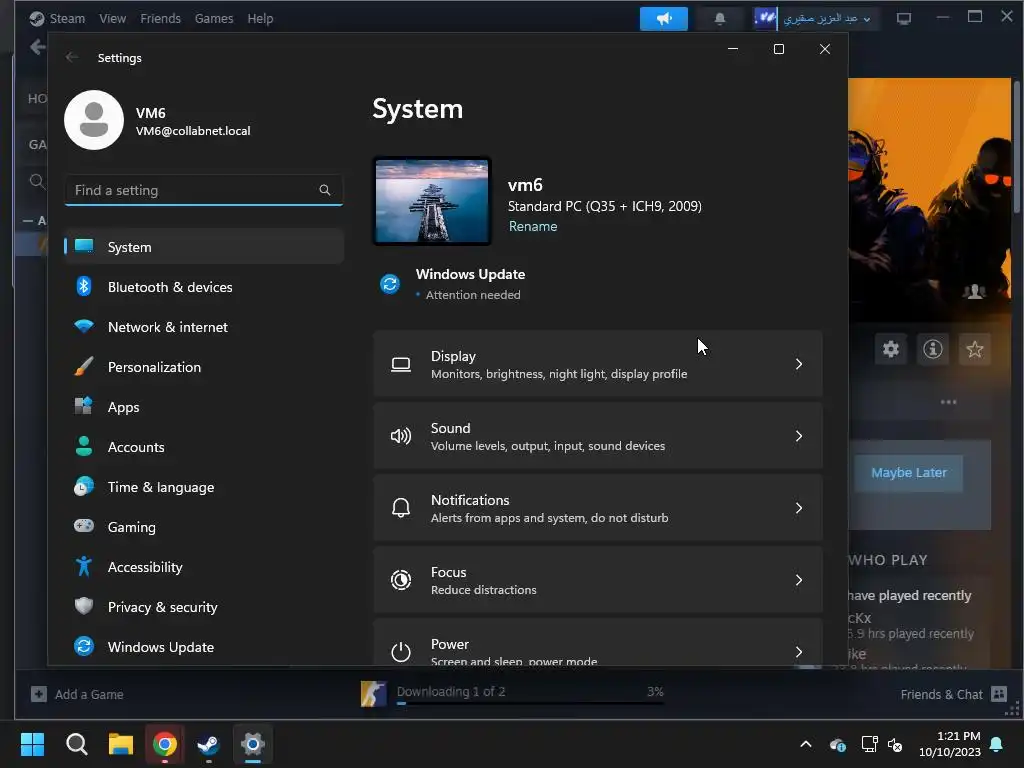
Task: Click the Accessibility figure icon
Action: [84, 566]
